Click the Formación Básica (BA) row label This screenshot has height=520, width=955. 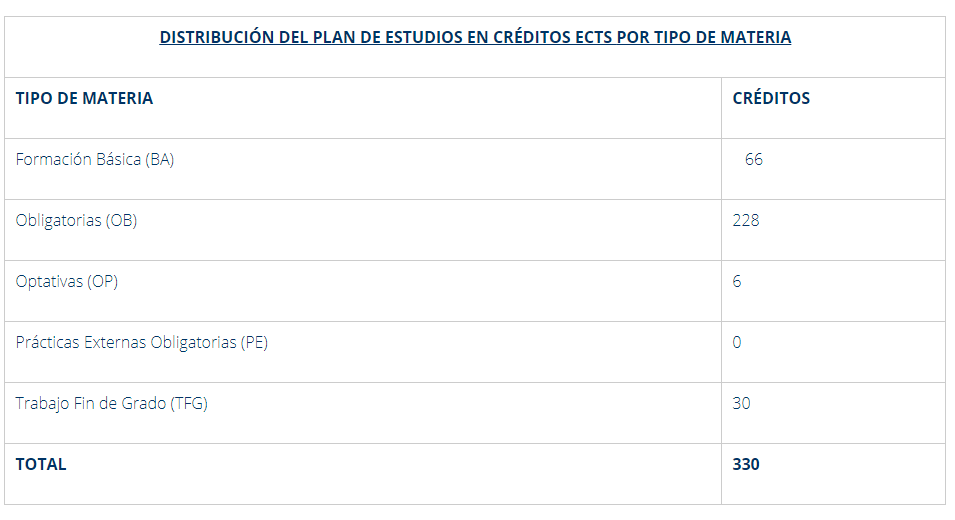click(x=95, y=160)
